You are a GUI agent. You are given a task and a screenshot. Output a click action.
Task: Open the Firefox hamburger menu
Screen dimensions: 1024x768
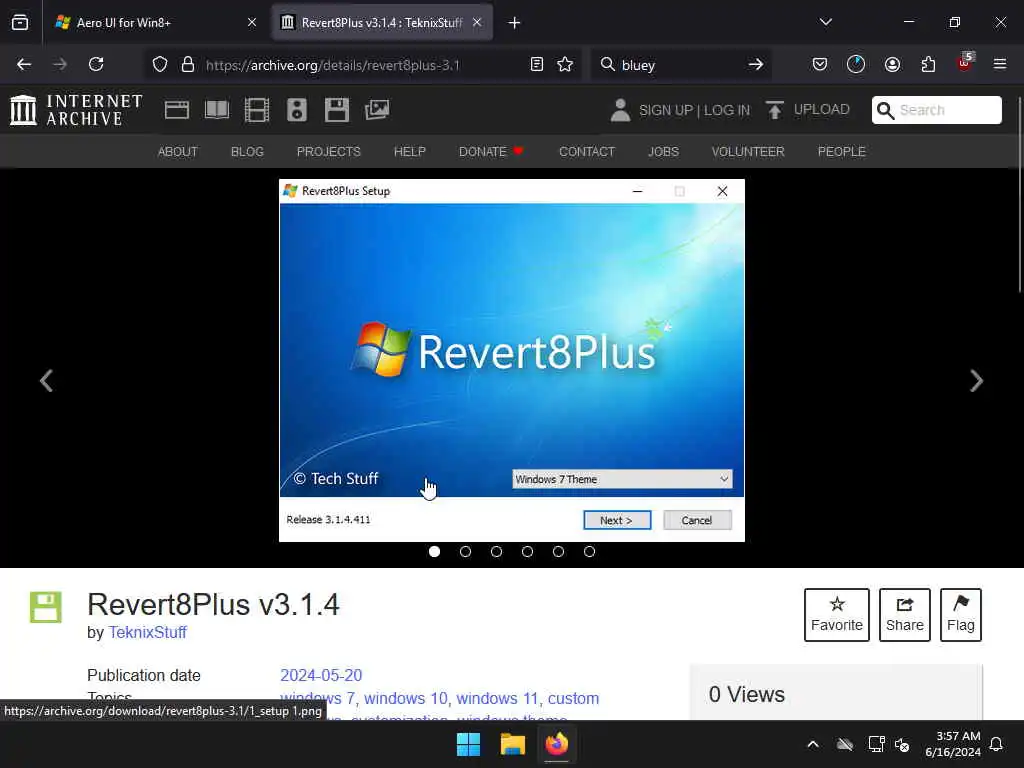point(1000,64)
